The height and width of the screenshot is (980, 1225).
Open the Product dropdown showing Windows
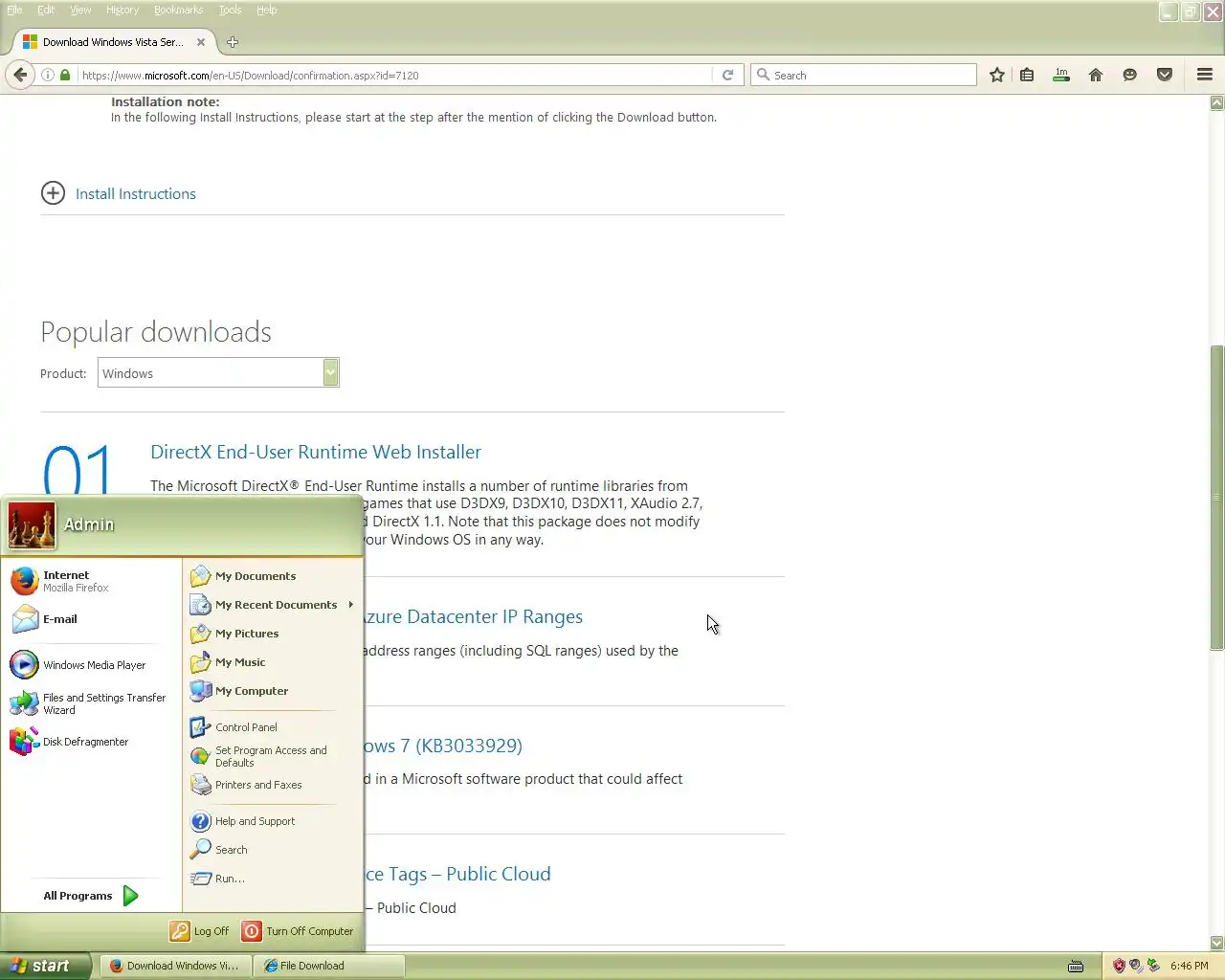(x=218, y=373)
